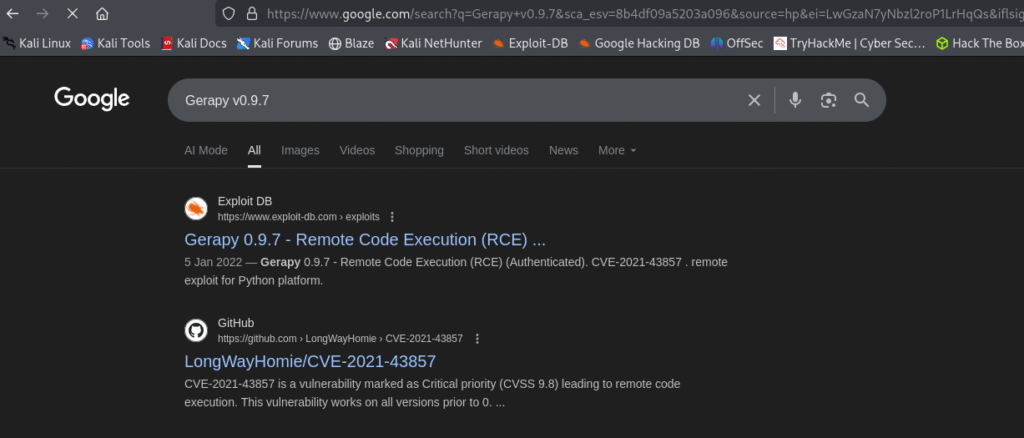Open the GitHub result options menu
Screen dimensions: 1024x438
pyautogui.click(x=476, y=339)
